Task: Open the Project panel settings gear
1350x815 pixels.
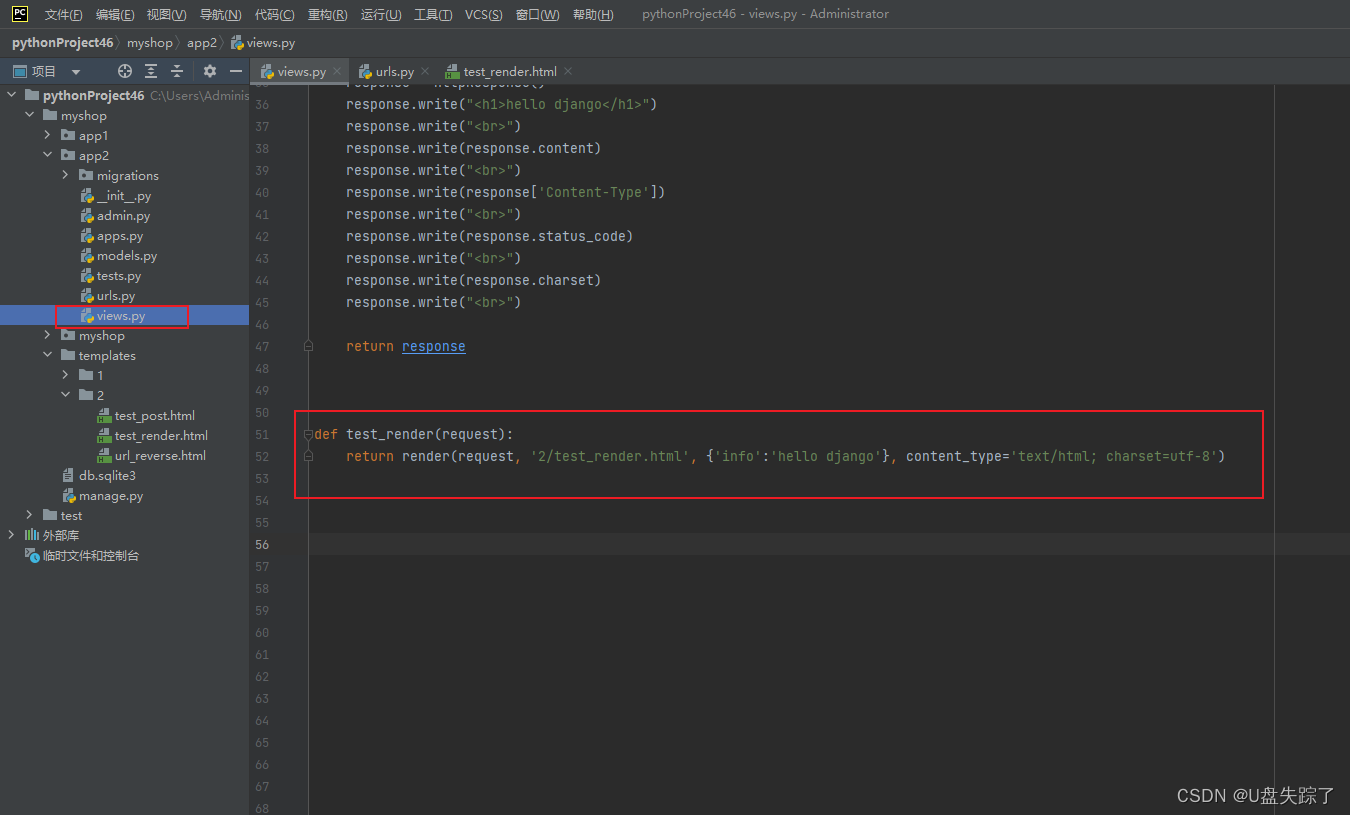Action: click(x=208, y=71)
